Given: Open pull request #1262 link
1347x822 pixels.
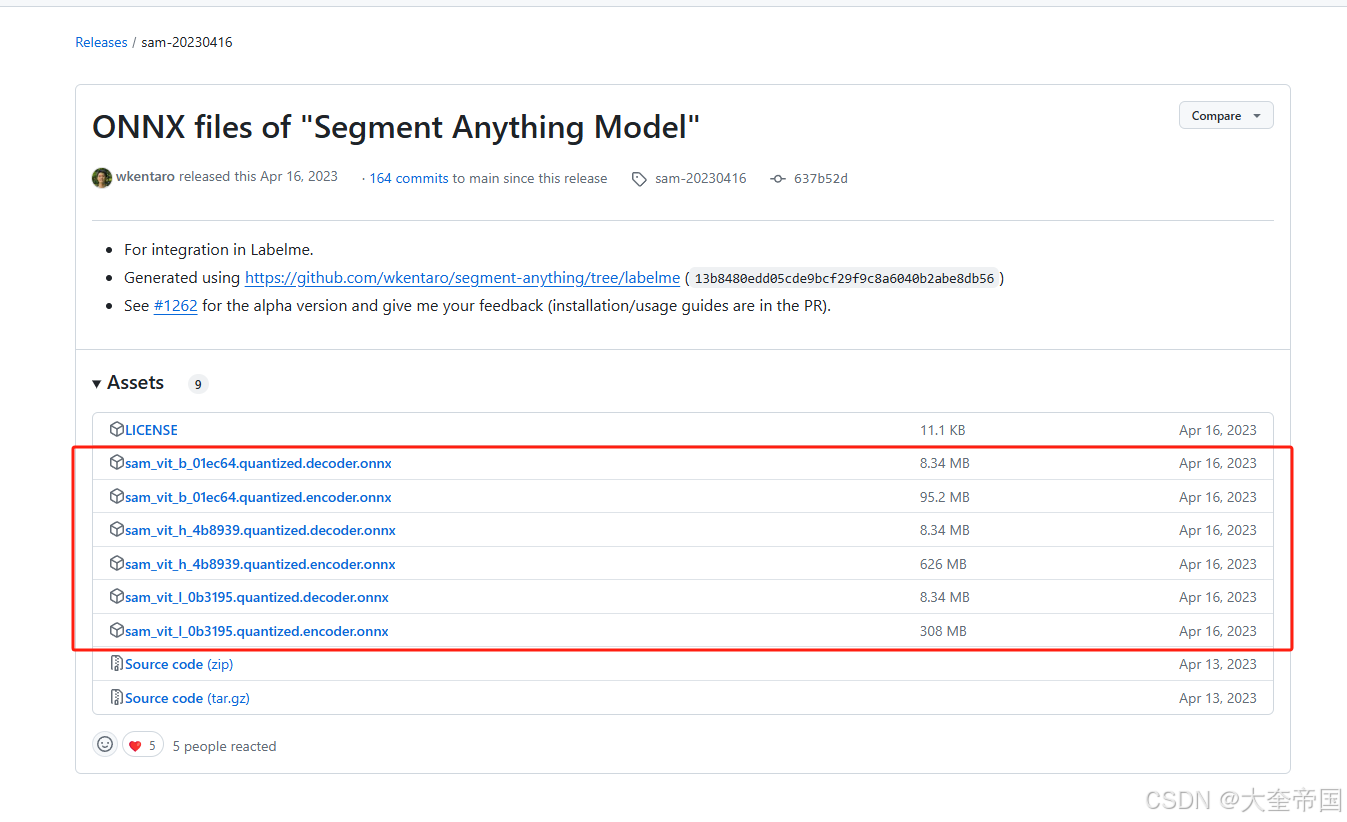Looking at the screenshot, I should (x=175, y=306).
